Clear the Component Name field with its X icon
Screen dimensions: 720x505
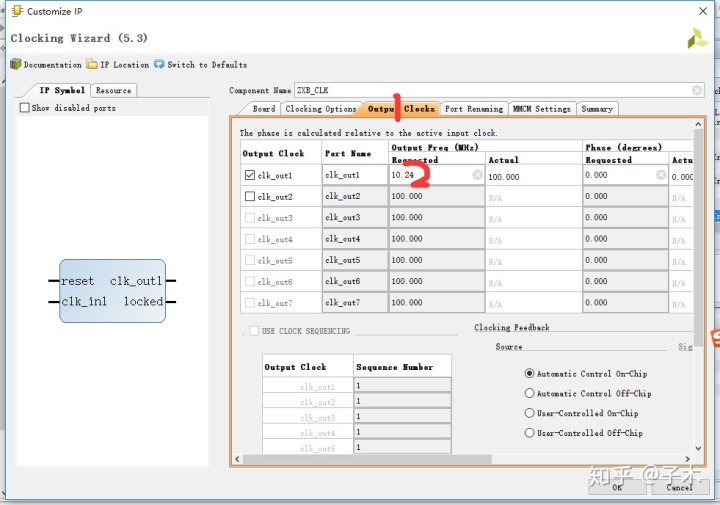point(697,90)
